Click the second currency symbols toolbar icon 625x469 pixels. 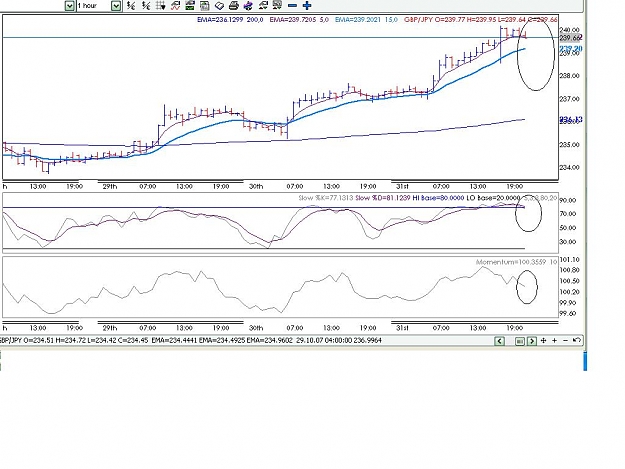pyautogui.click(x=146, y=6)
